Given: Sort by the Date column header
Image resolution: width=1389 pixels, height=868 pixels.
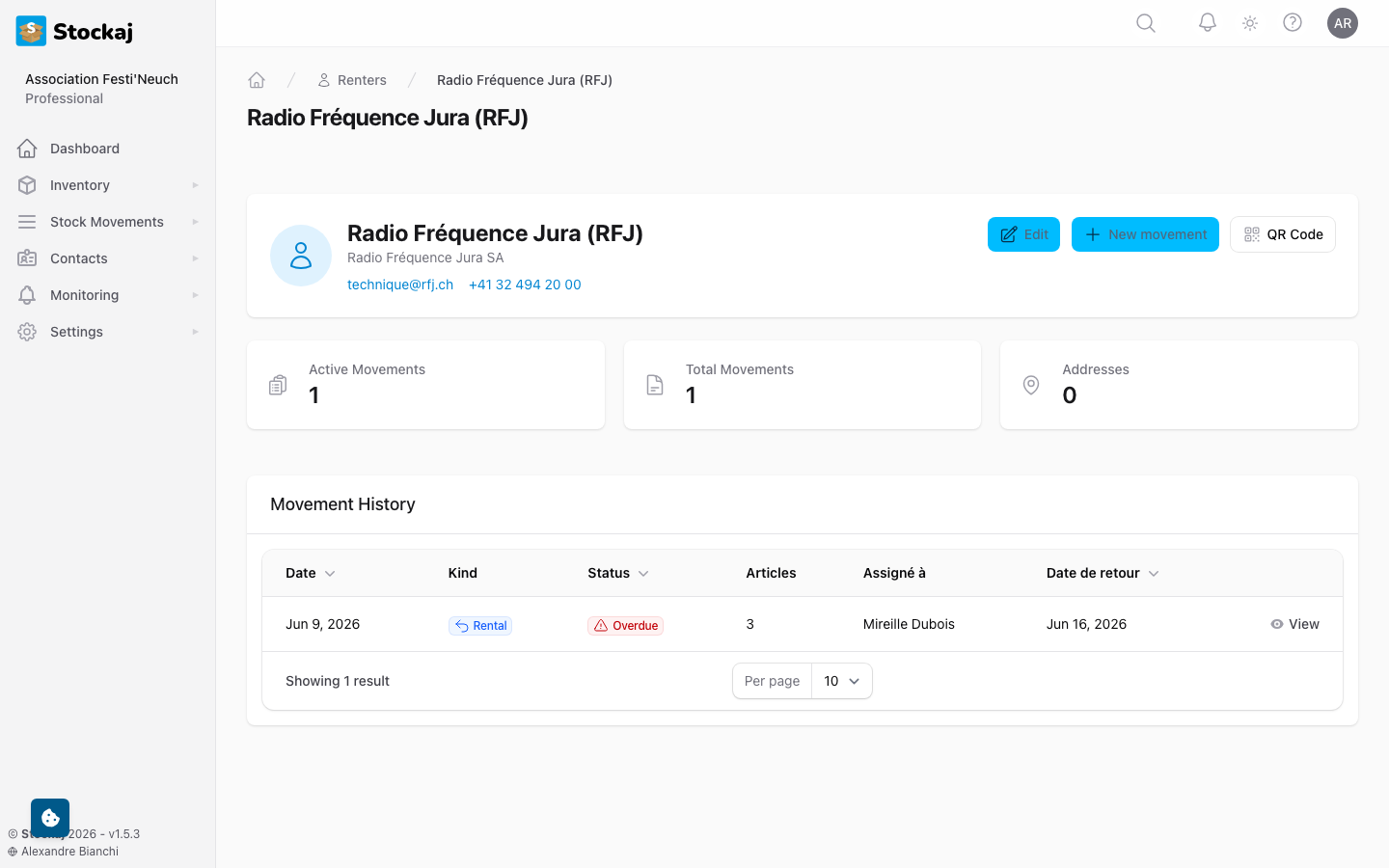Looking at the screenshot, I should pos(311,573).
